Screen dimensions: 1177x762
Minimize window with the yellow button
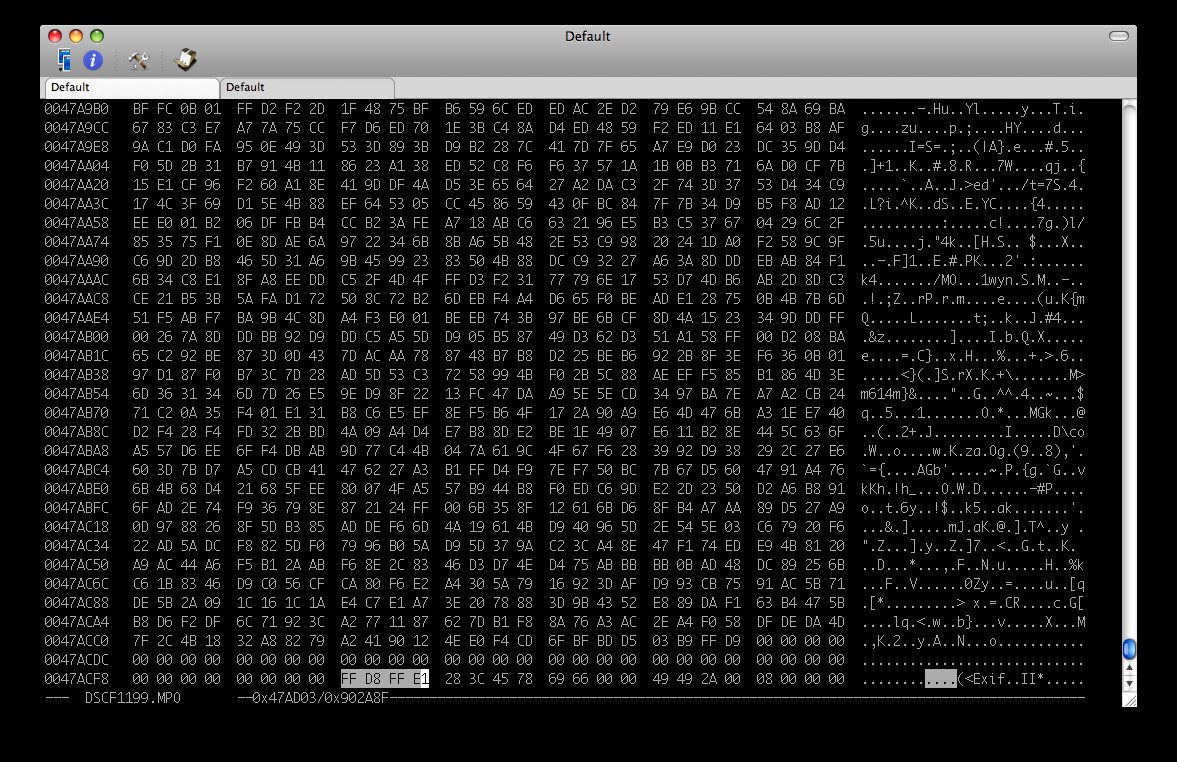click(x=76, y=36)
